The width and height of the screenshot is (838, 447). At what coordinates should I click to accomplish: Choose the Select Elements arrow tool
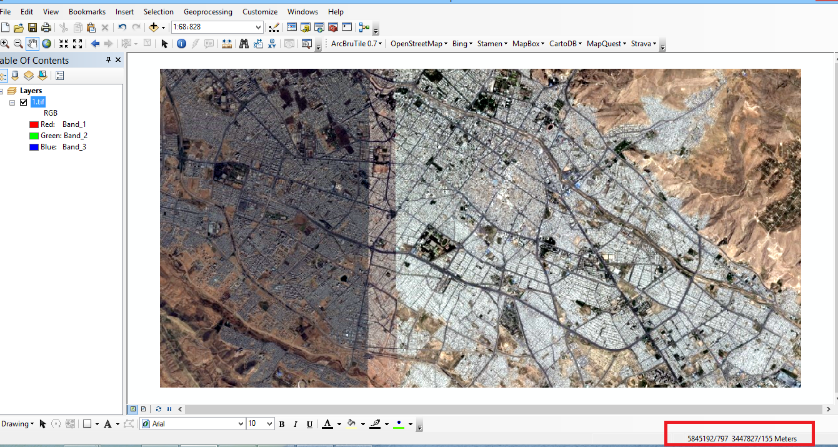(x=165, y=44)
